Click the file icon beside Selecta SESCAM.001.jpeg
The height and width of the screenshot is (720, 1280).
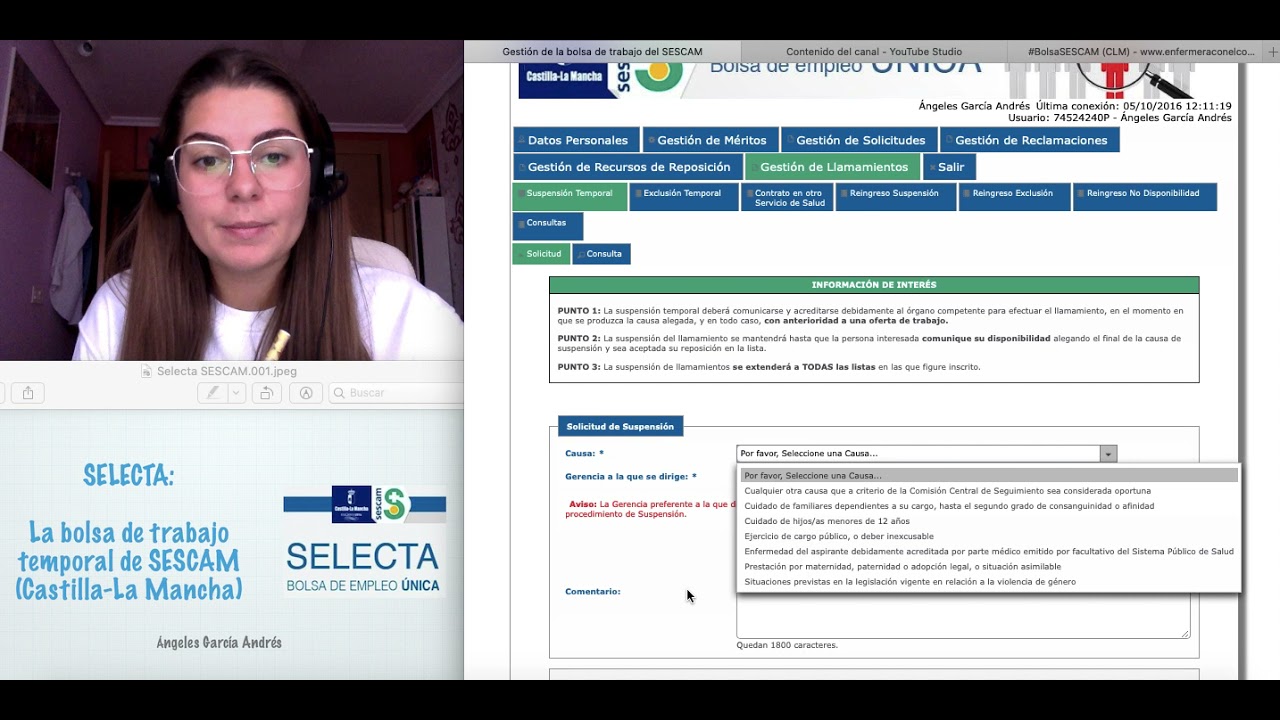tap(147, 371)
